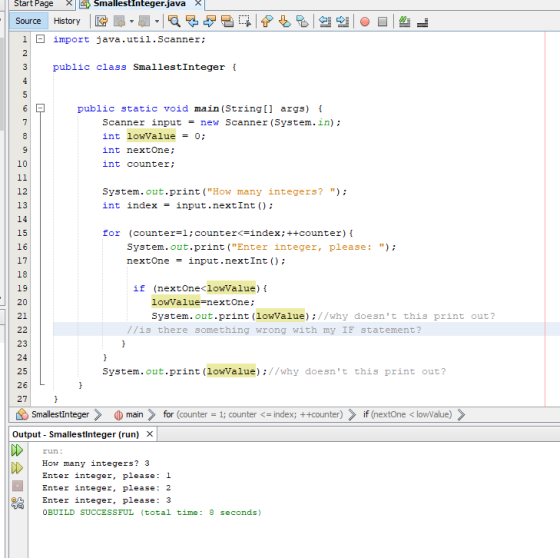Click line number 15 in gutter

pyautogui.click(x=22, y=233)
